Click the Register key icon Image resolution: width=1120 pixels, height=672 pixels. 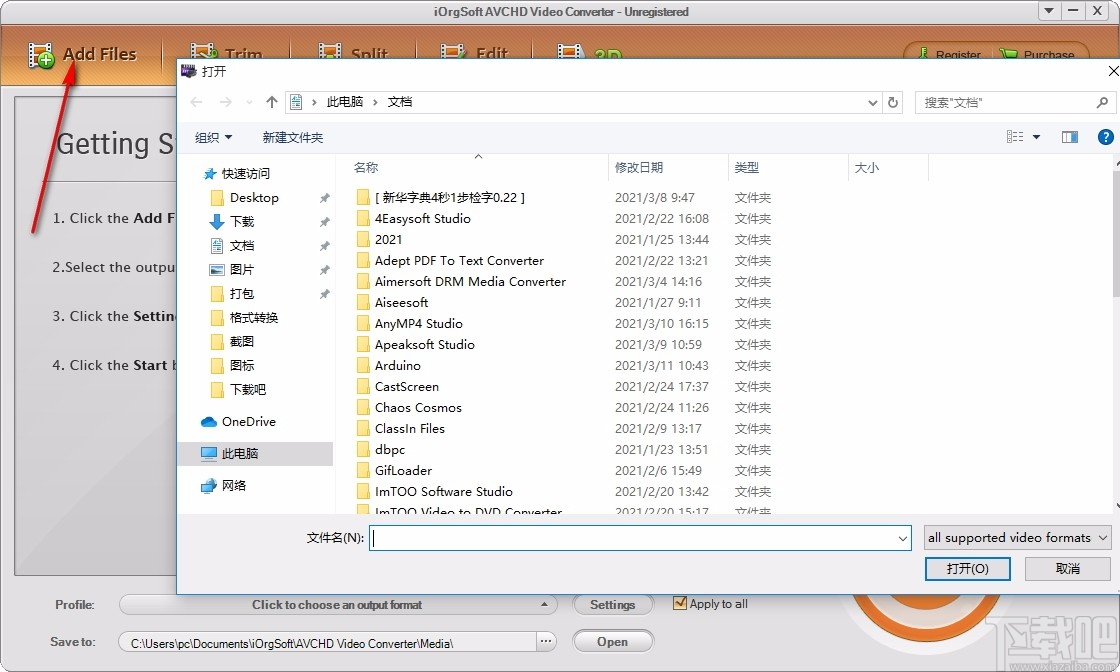[x=924, y=52]
